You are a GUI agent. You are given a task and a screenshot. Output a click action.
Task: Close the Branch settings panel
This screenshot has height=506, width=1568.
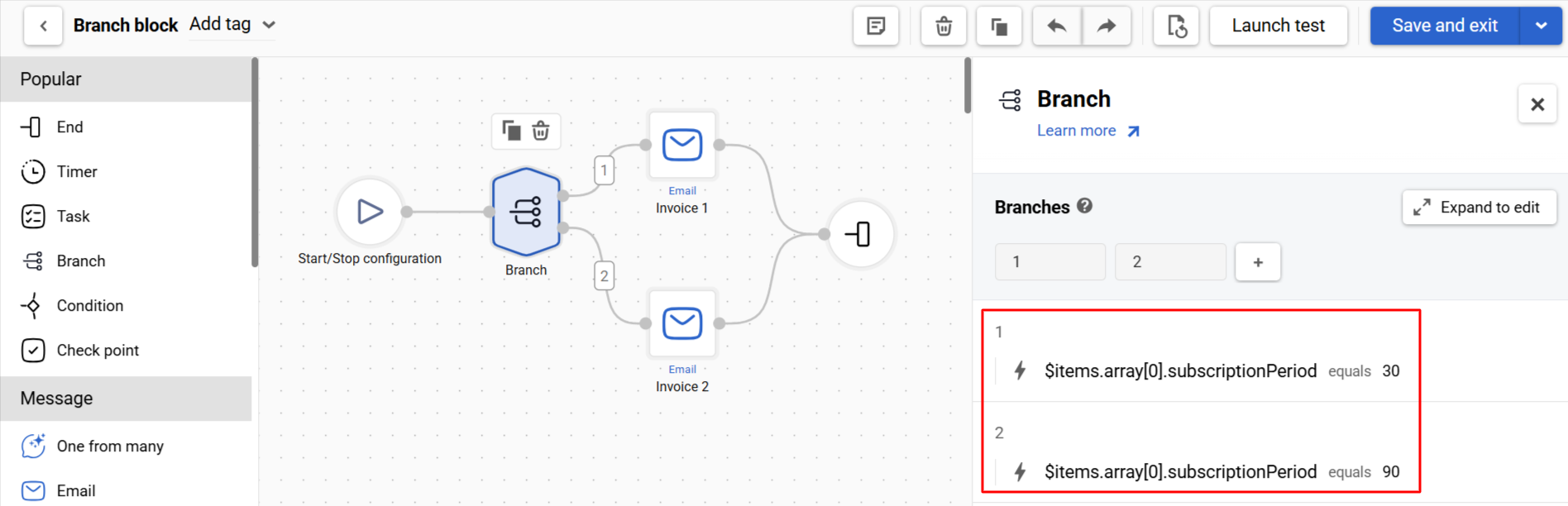(x=1537, y=104)
